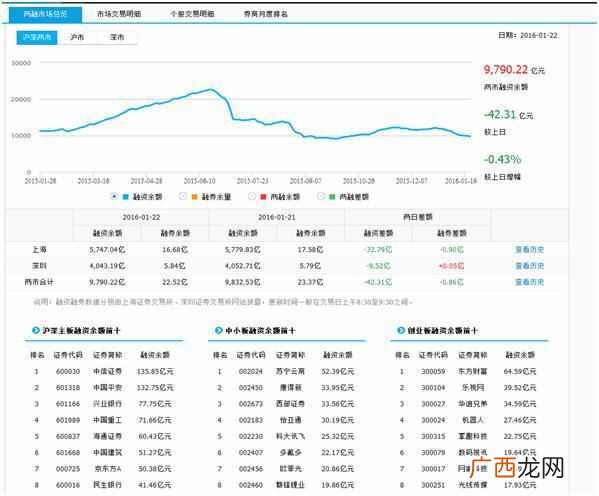Click arrow icon beside 中小板融资余额前十
This screenshot has height=496, width=599.
(219, 331)
